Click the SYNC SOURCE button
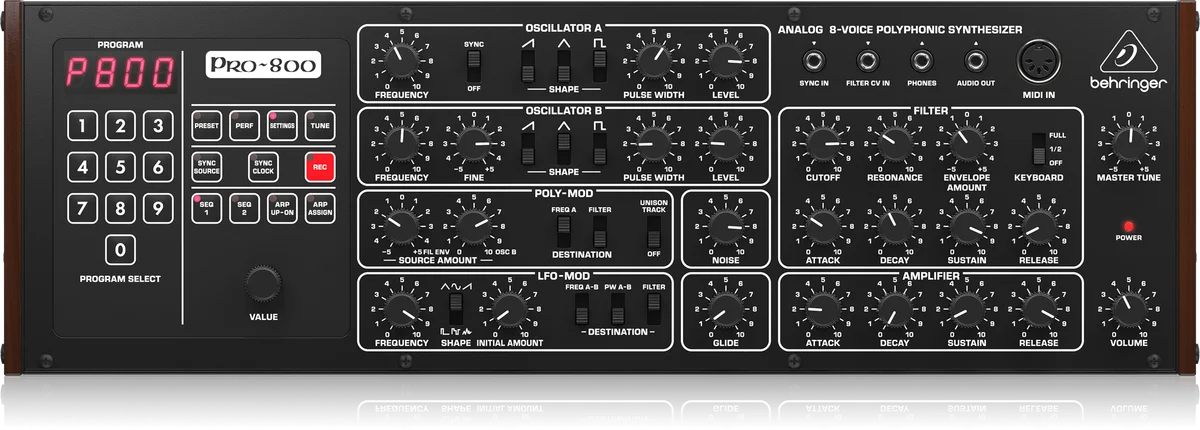The image size is (1200, 430). click(x=207, y=167)
